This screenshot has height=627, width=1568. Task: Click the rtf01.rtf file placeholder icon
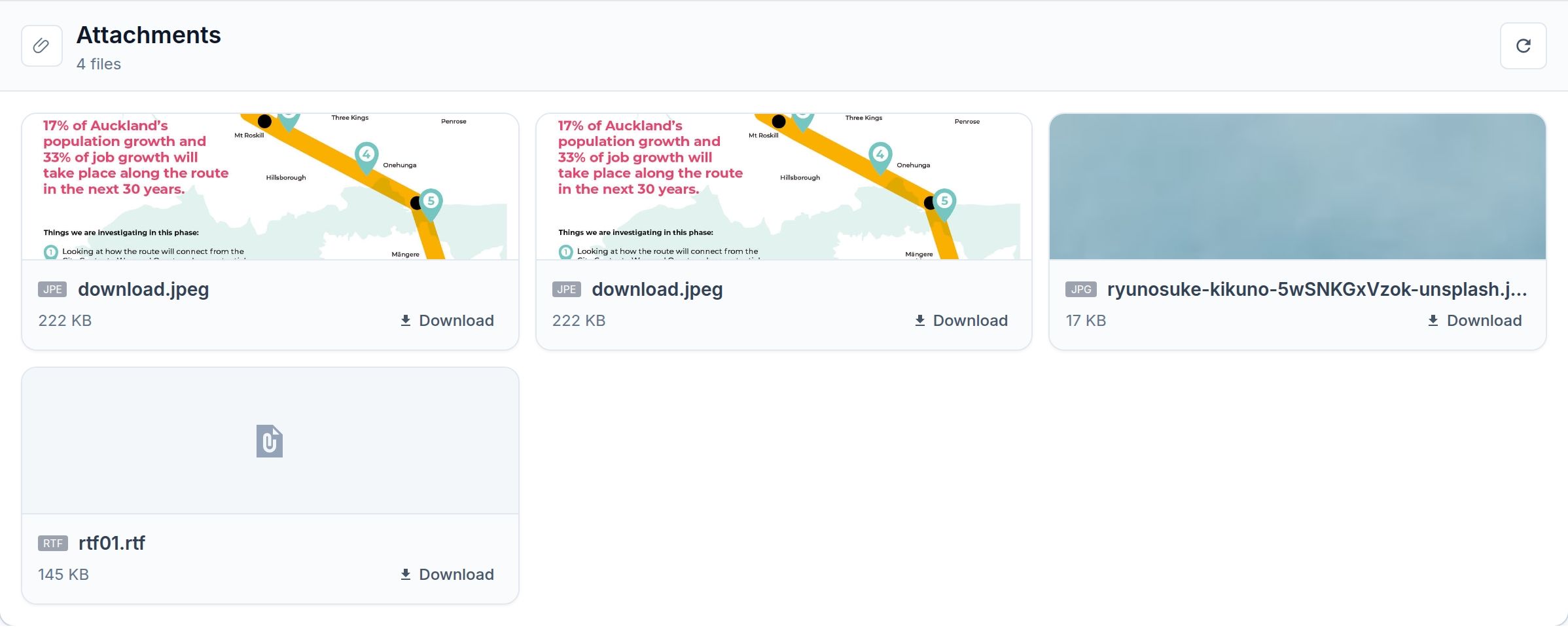[x=270, y=441]
